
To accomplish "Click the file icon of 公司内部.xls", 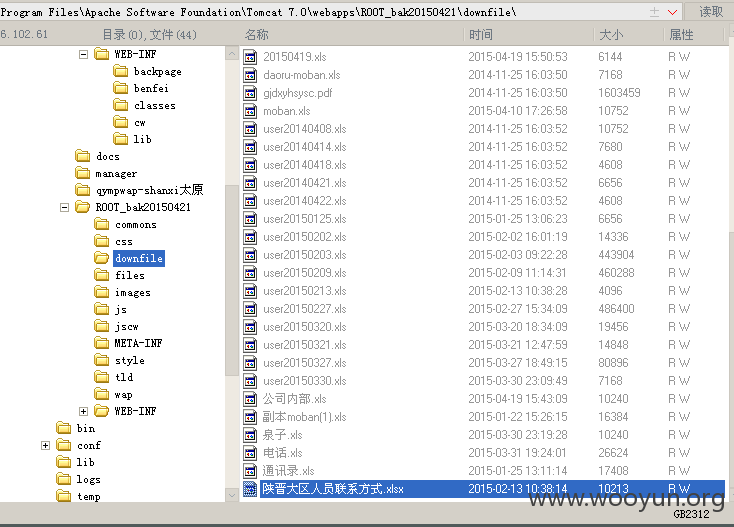I will coord(250,399).
